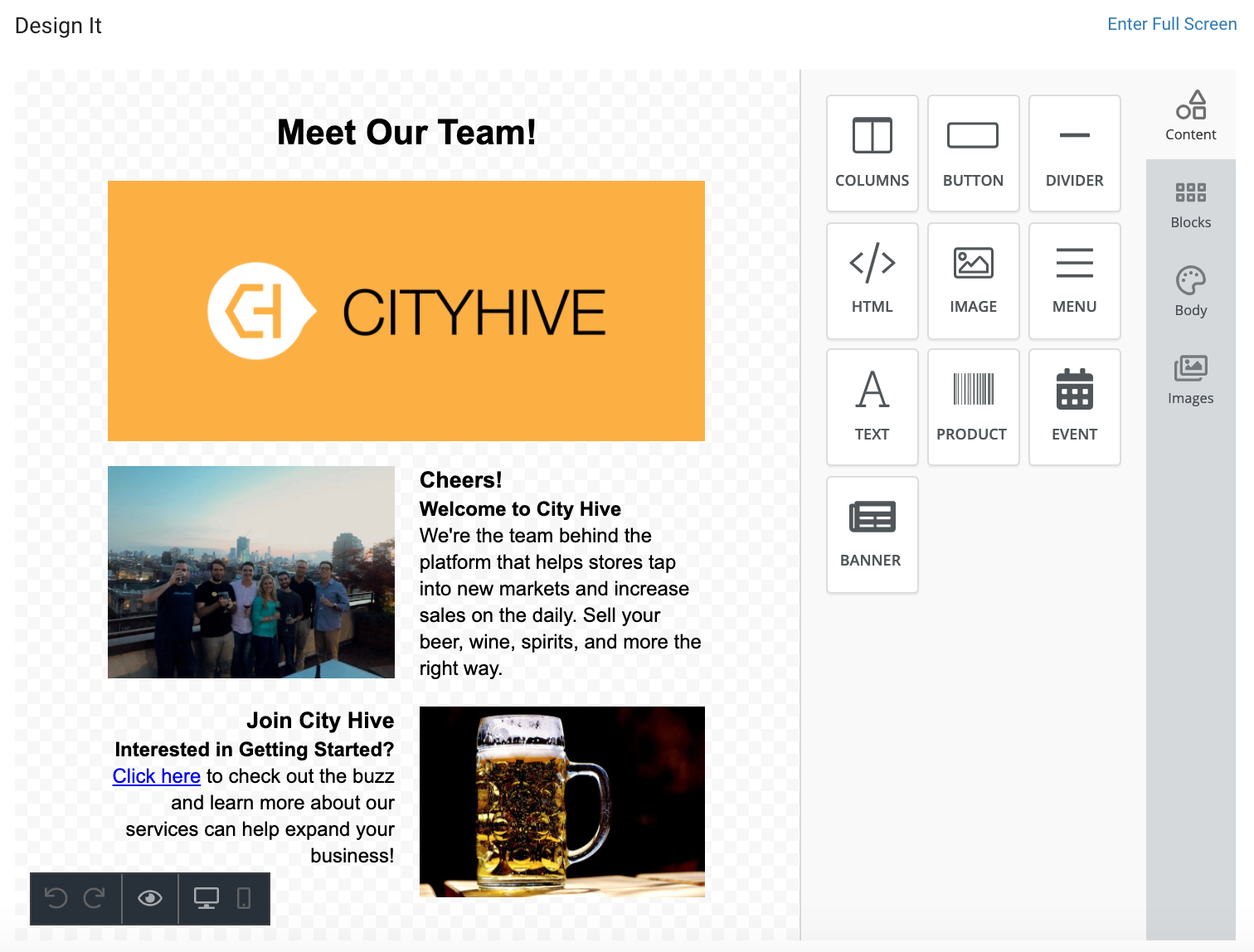This screenshot has width=1254, height=952.
Task: Select the Image content block
Action: (x=973, y=281)
